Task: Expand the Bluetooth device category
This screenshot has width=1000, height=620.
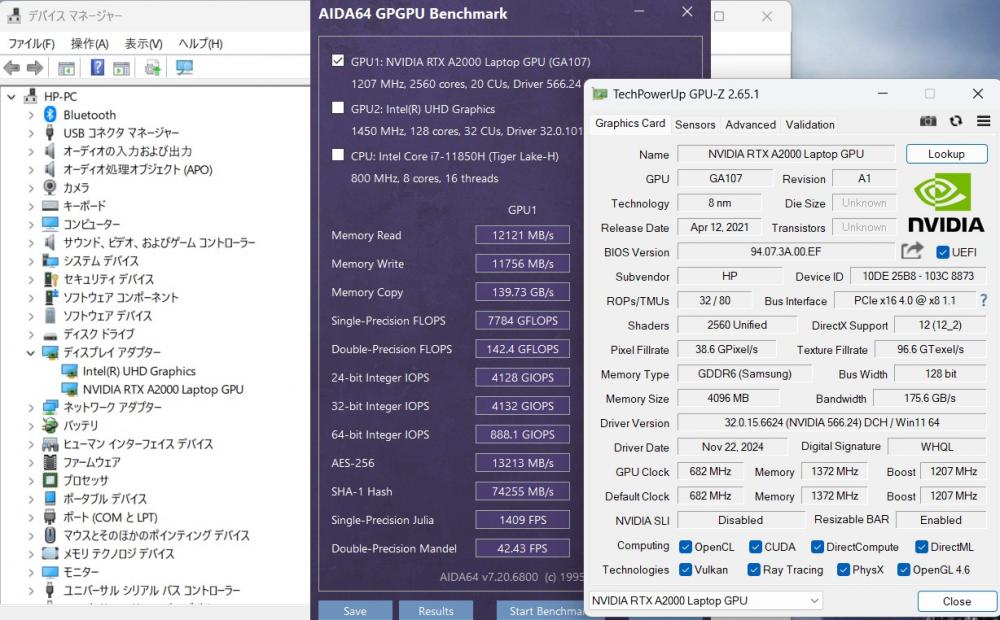Action: point(31,115)
